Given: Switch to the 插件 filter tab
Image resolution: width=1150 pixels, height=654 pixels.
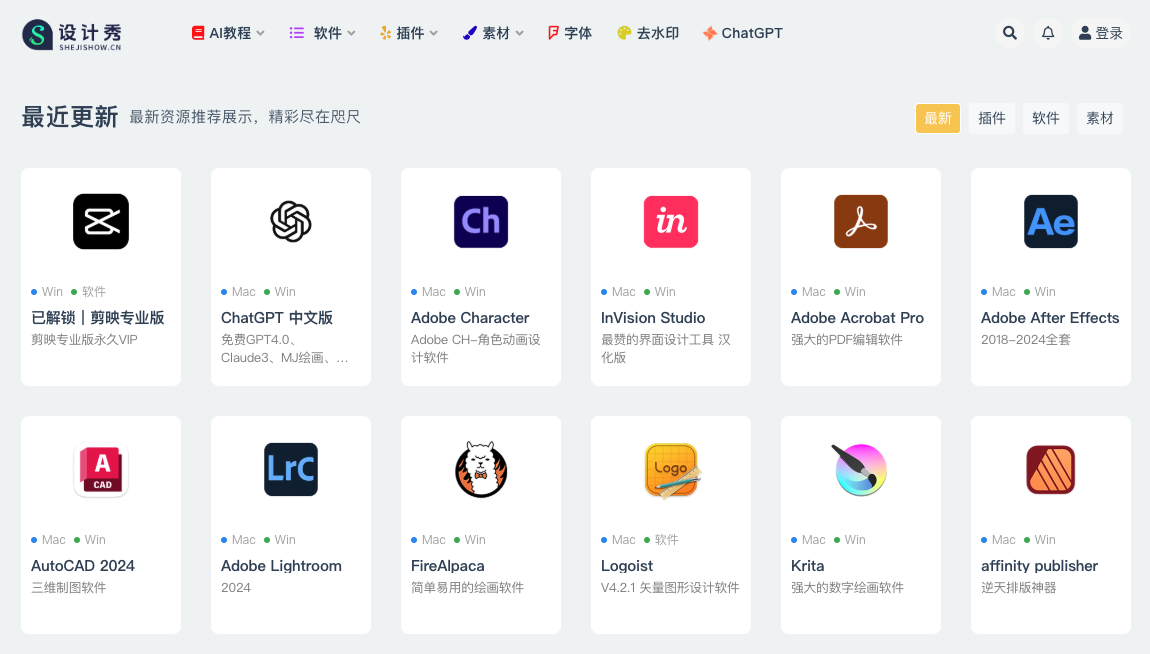Looking at the screenshot, I should click(992, 118).
